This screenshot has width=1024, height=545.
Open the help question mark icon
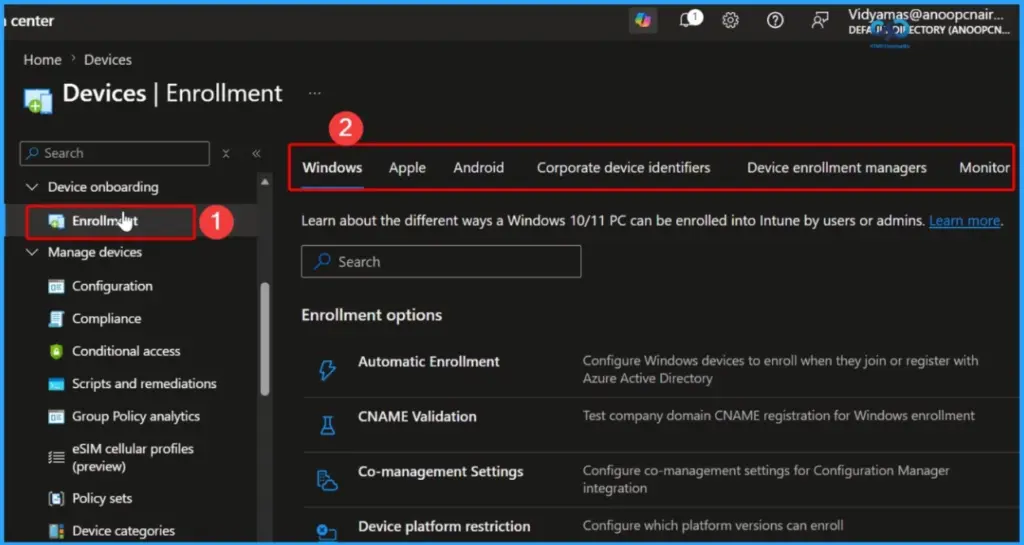point(775,20)
